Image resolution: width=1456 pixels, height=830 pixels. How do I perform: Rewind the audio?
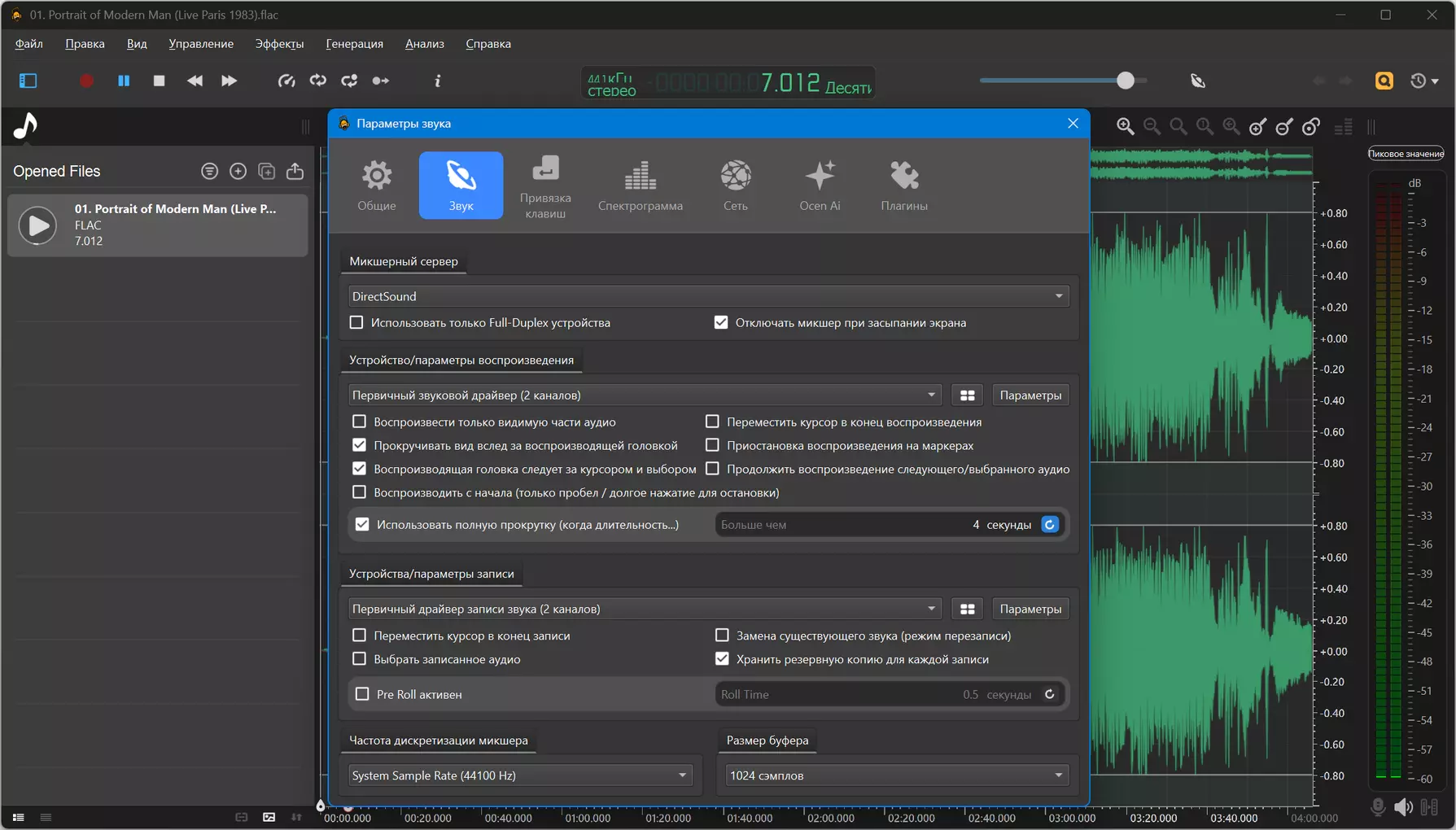(x=195, y=81)
